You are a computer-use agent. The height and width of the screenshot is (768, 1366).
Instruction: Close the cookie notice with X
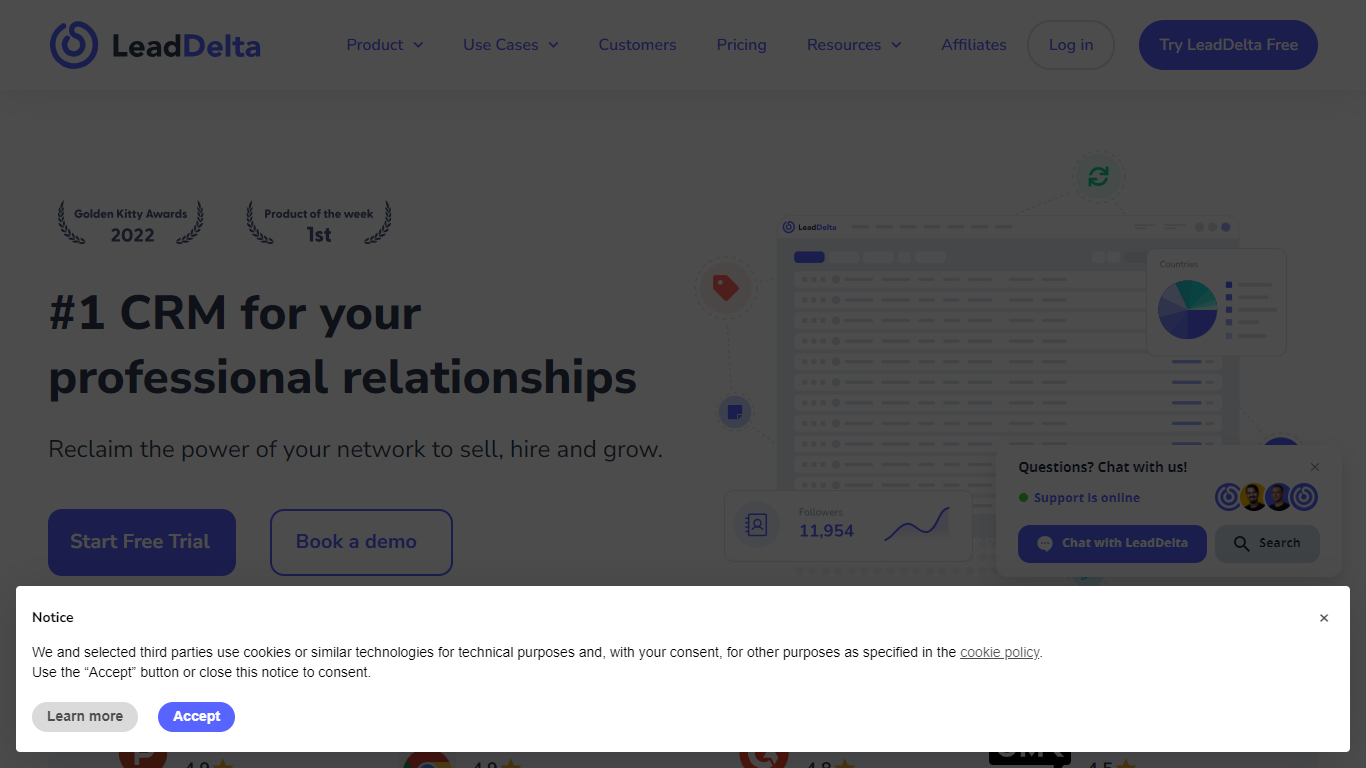click(x=1323, y=618)
